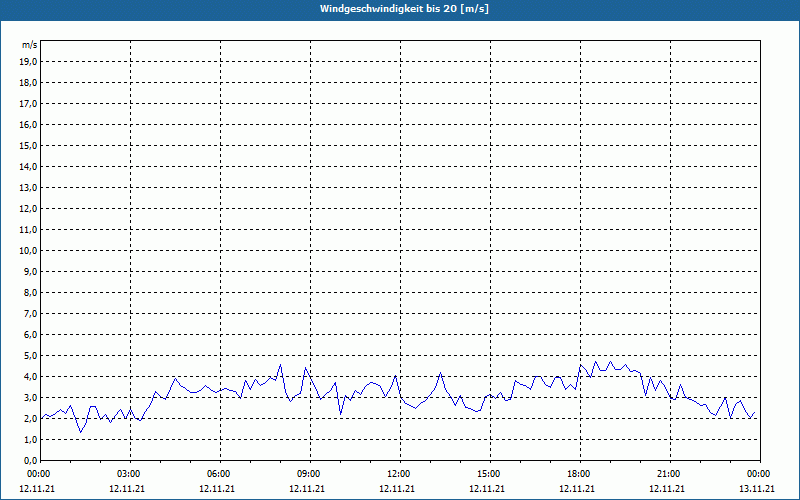This screenshot has height=500, width=800.
Task: Click the "0,0" y-axis origin label
Action: [x=31, y=460]
